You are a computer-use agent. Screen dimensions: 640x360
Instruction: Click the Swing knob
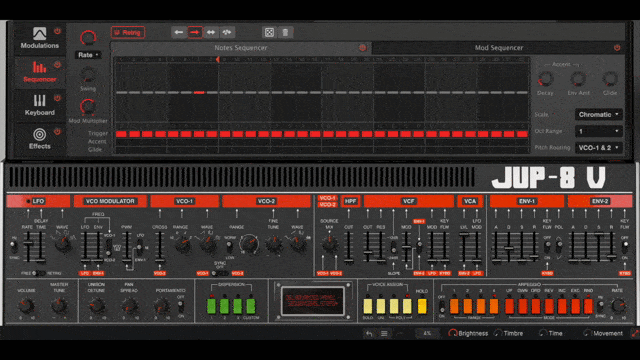point(88,76)
